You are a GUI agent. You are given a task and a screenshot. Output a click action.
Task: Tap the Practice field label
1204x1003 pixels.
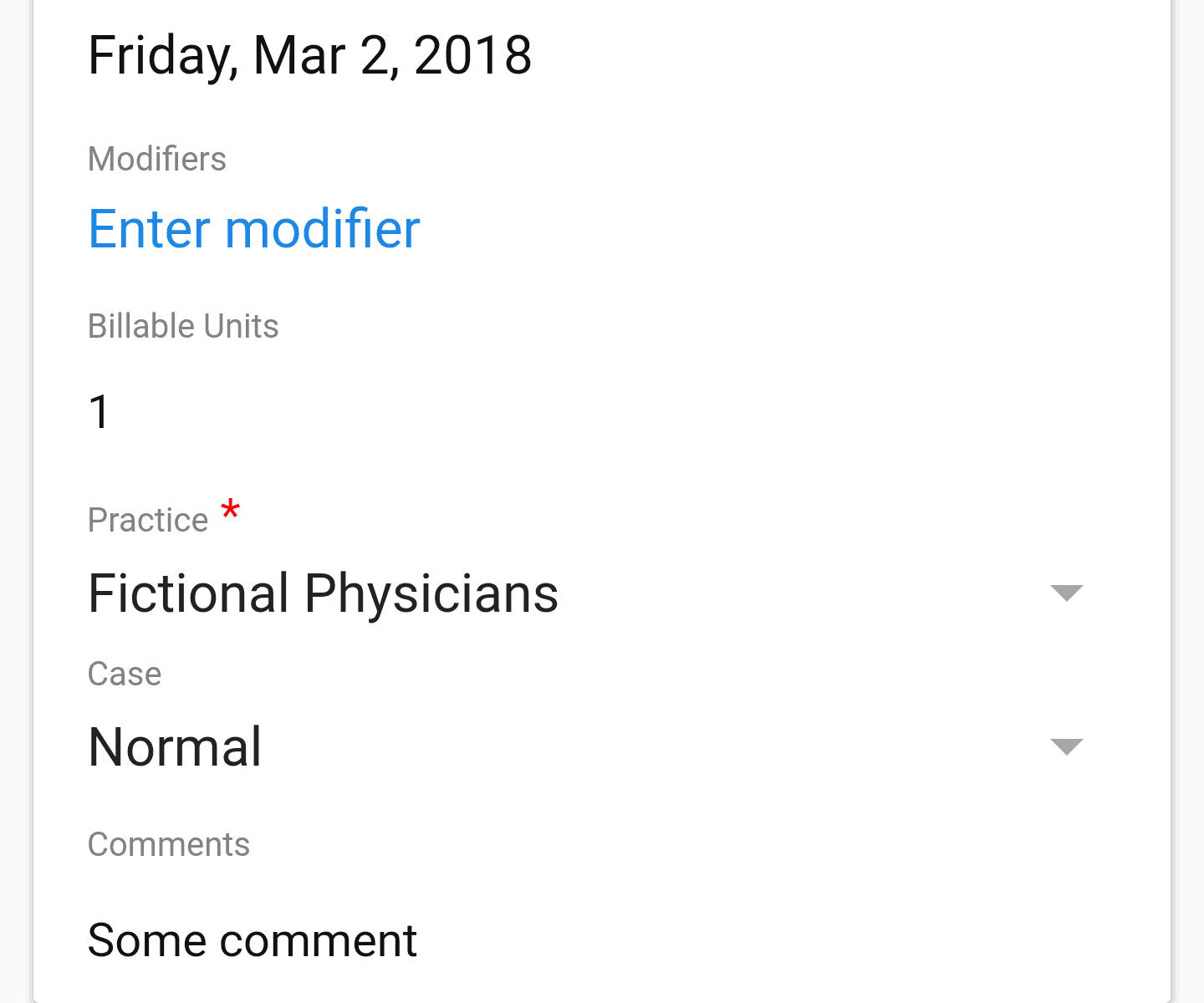(148, 520)
